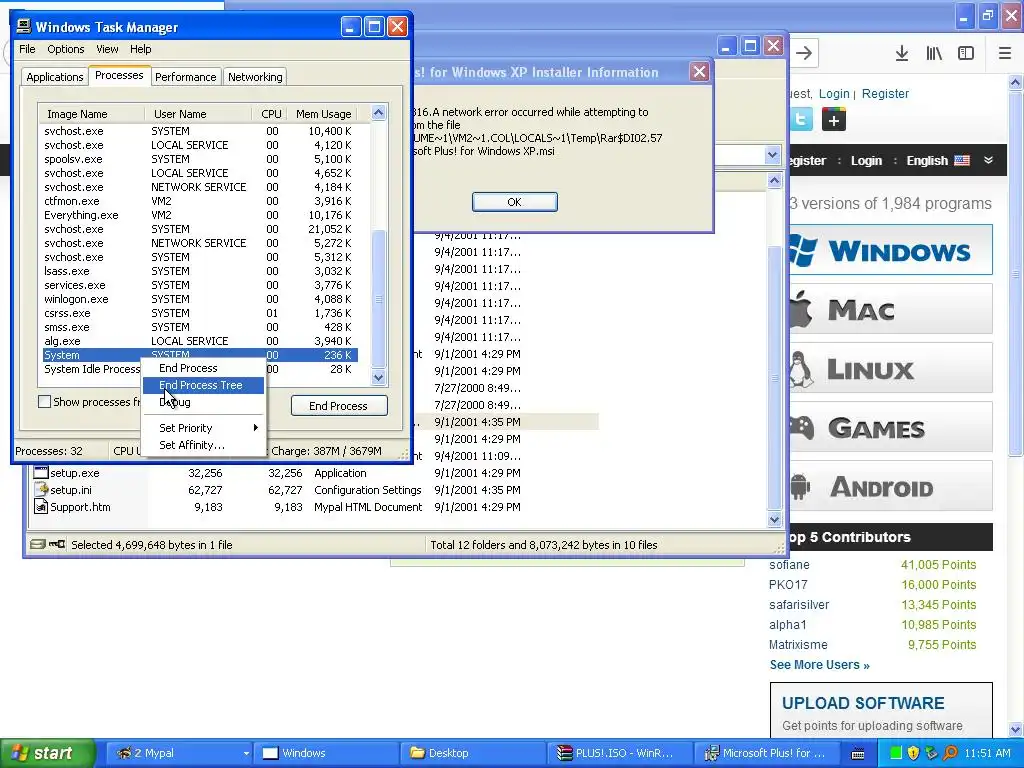
Task: Click the Register link near Login
Action: [x=885, y=93]
